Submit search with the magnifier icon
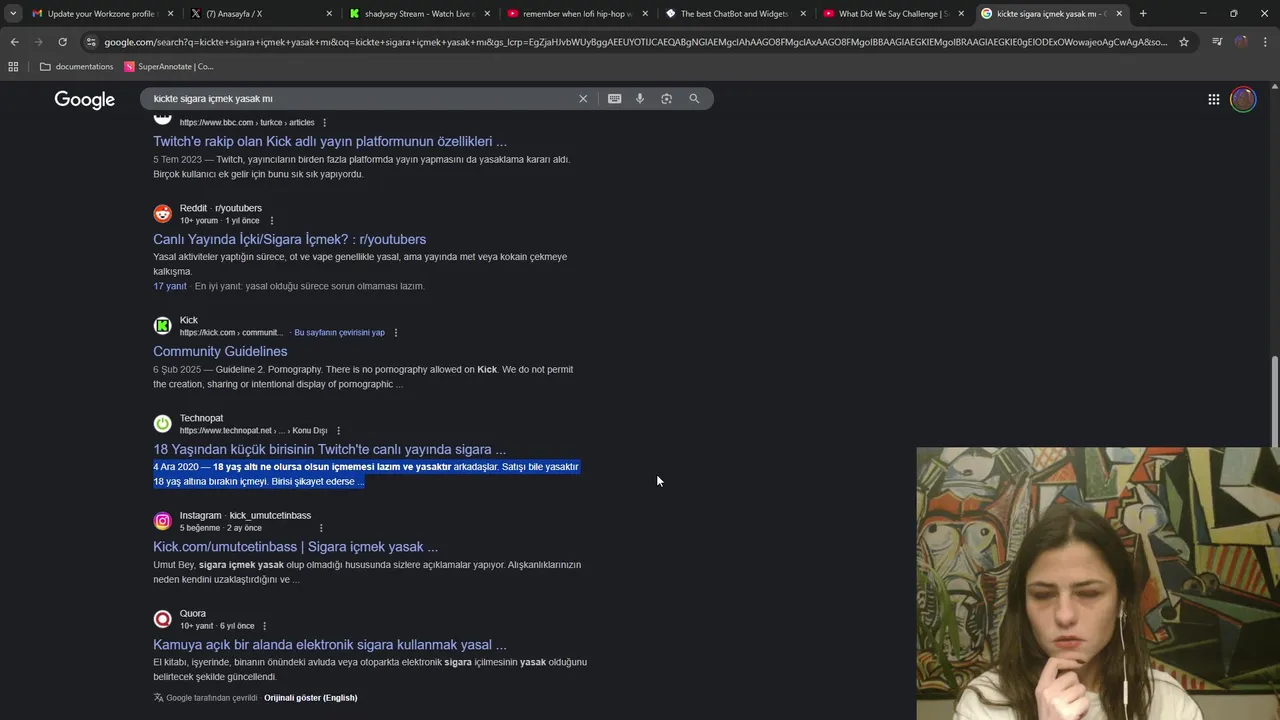The image size is (1280, 720). coord(694,99)
